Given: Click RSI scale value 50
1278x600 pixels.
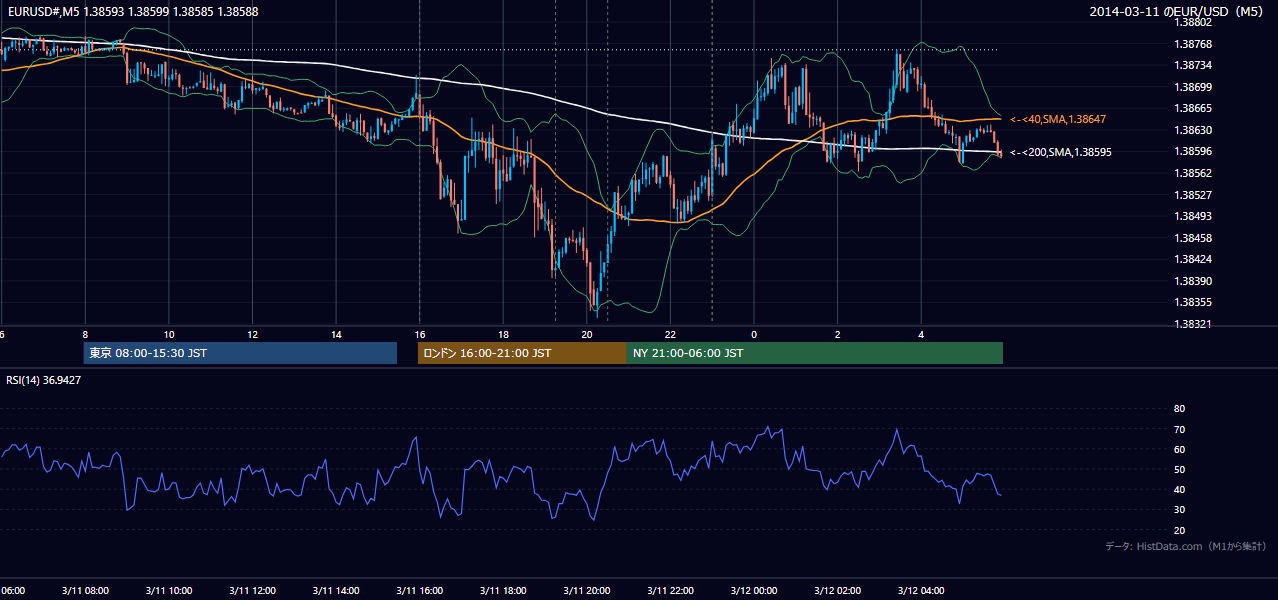Looking at the screenshot, I should pyautogui.click(x=1180, y=470).
